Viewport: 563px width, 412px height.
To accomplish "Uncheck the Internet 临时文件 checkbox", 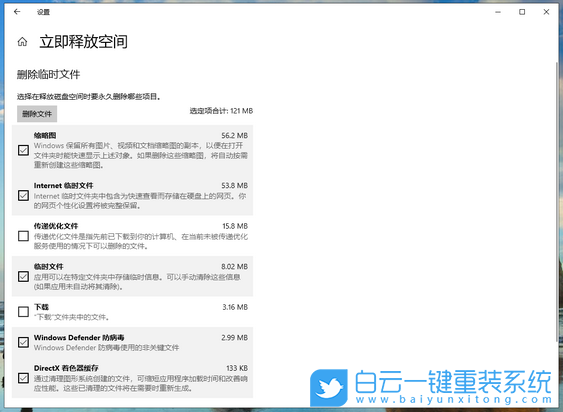I will pyautogui.click(x=23, y=195).
